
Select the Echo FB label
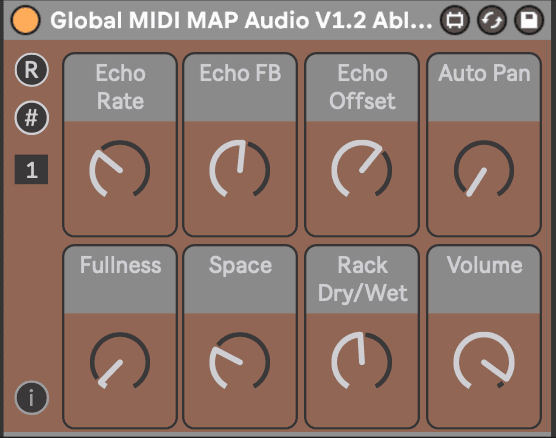[x=240, y=73]
